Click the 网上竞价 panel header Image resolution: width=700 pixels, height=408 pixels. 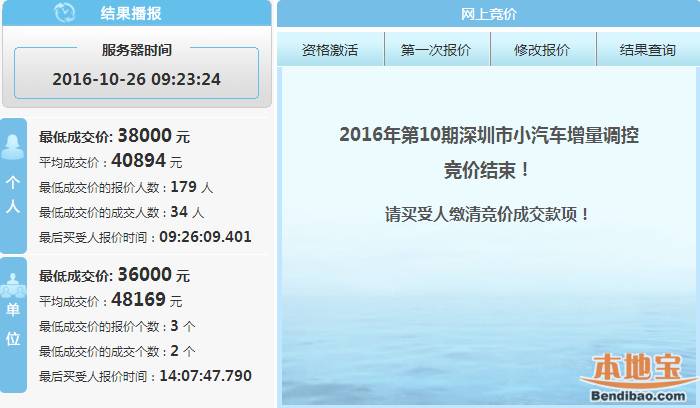coord(488,14)
